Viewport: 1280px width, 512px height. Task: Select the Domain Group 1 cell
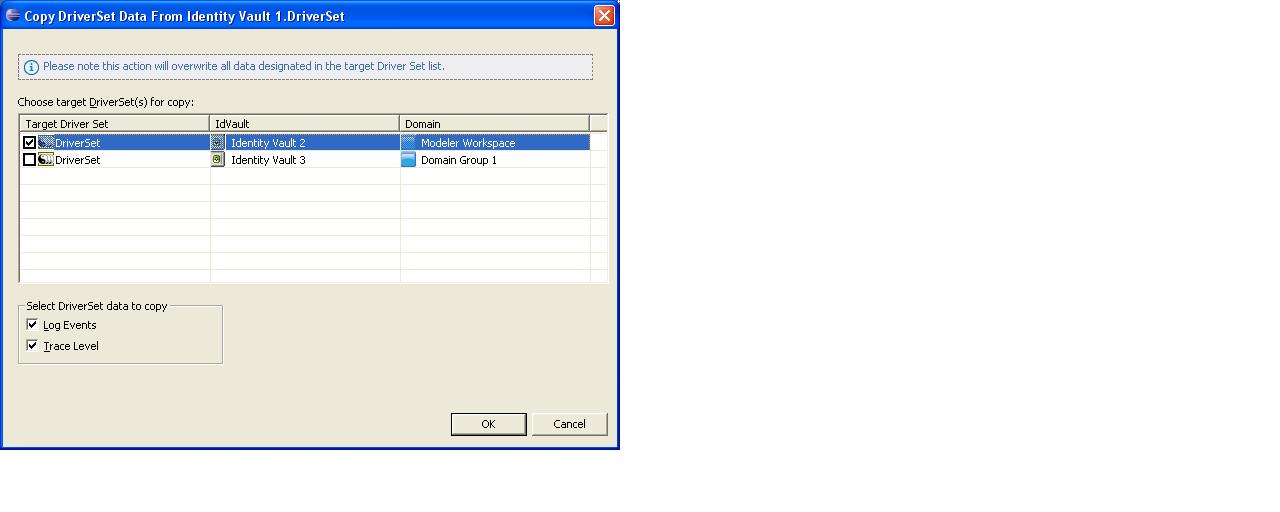[495, 160]
